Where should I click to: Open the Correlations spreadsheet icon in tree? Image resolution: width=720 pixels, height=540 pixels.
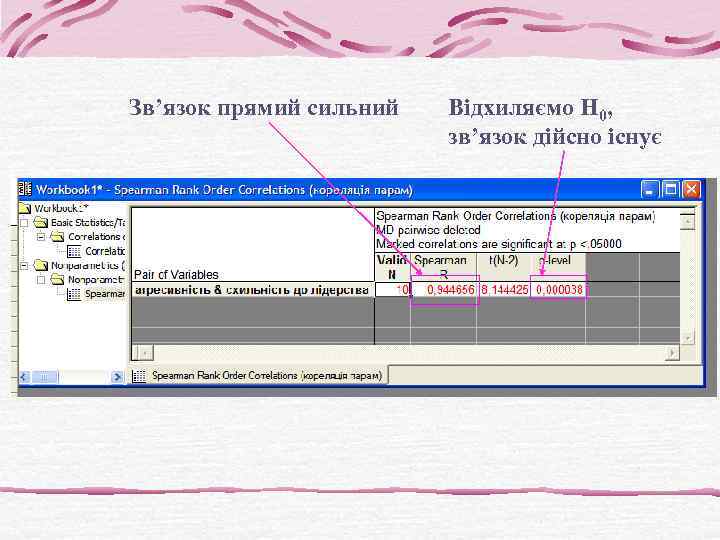74,252
